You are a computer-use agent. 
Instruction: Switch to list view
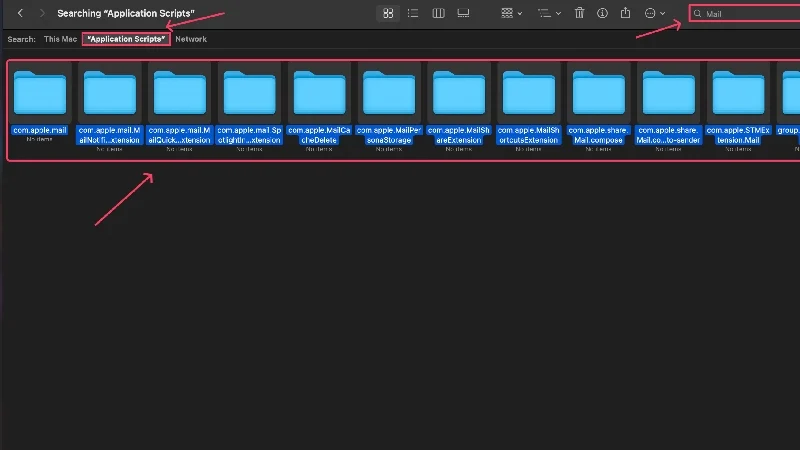(x=413, y=13)
